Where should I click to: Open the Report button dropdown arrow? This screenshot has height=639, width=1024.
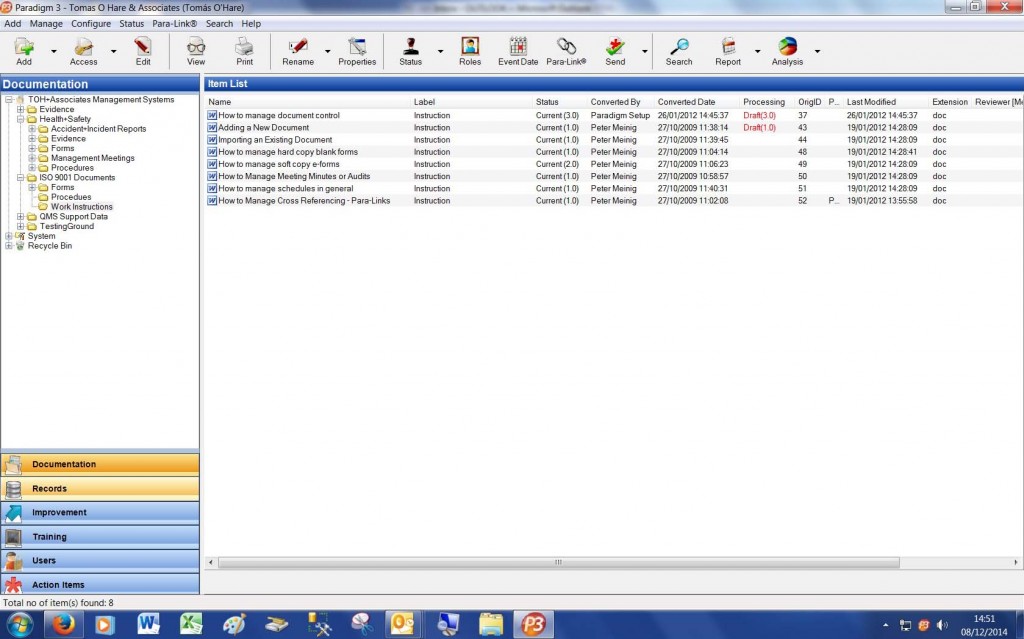tap(758, 51)
